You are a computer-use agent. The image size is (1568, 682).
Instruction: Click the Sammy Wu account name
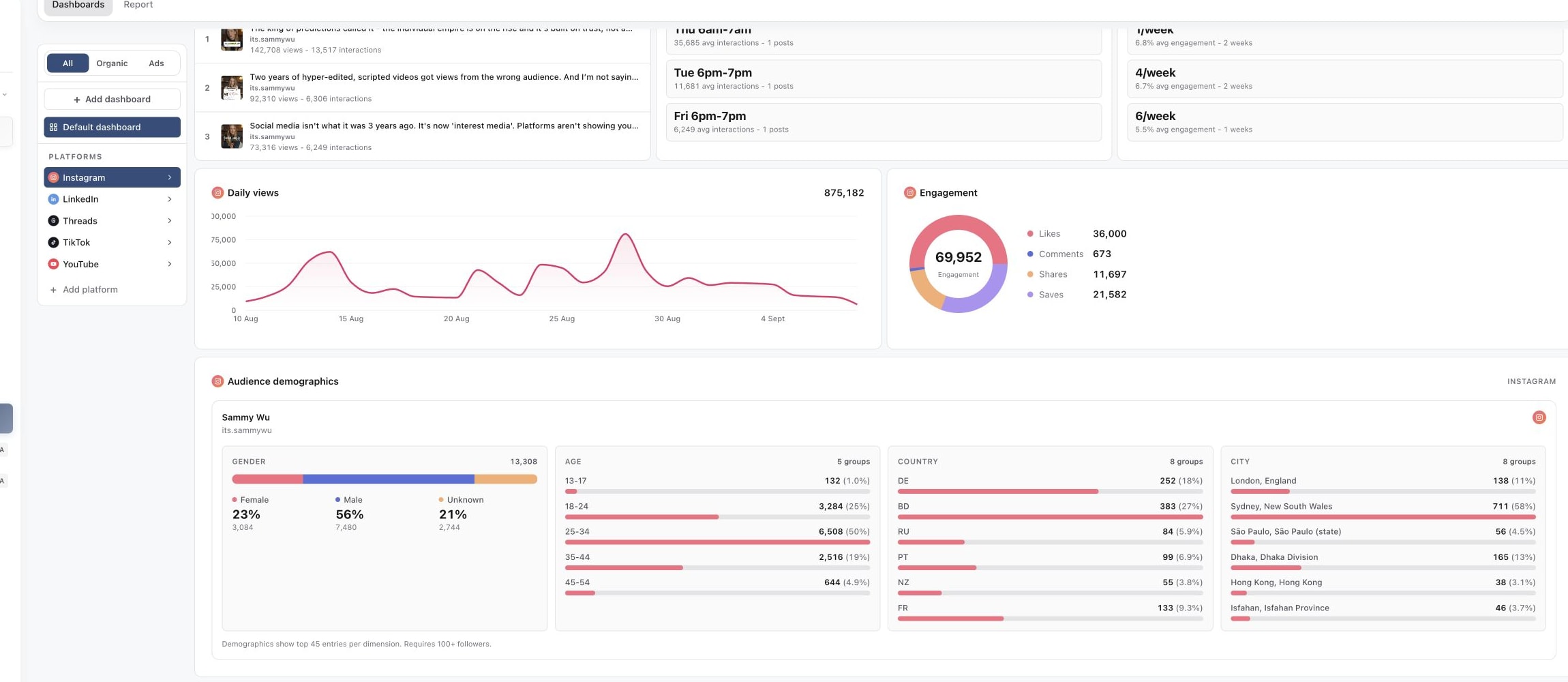click(x=245, y=417)
